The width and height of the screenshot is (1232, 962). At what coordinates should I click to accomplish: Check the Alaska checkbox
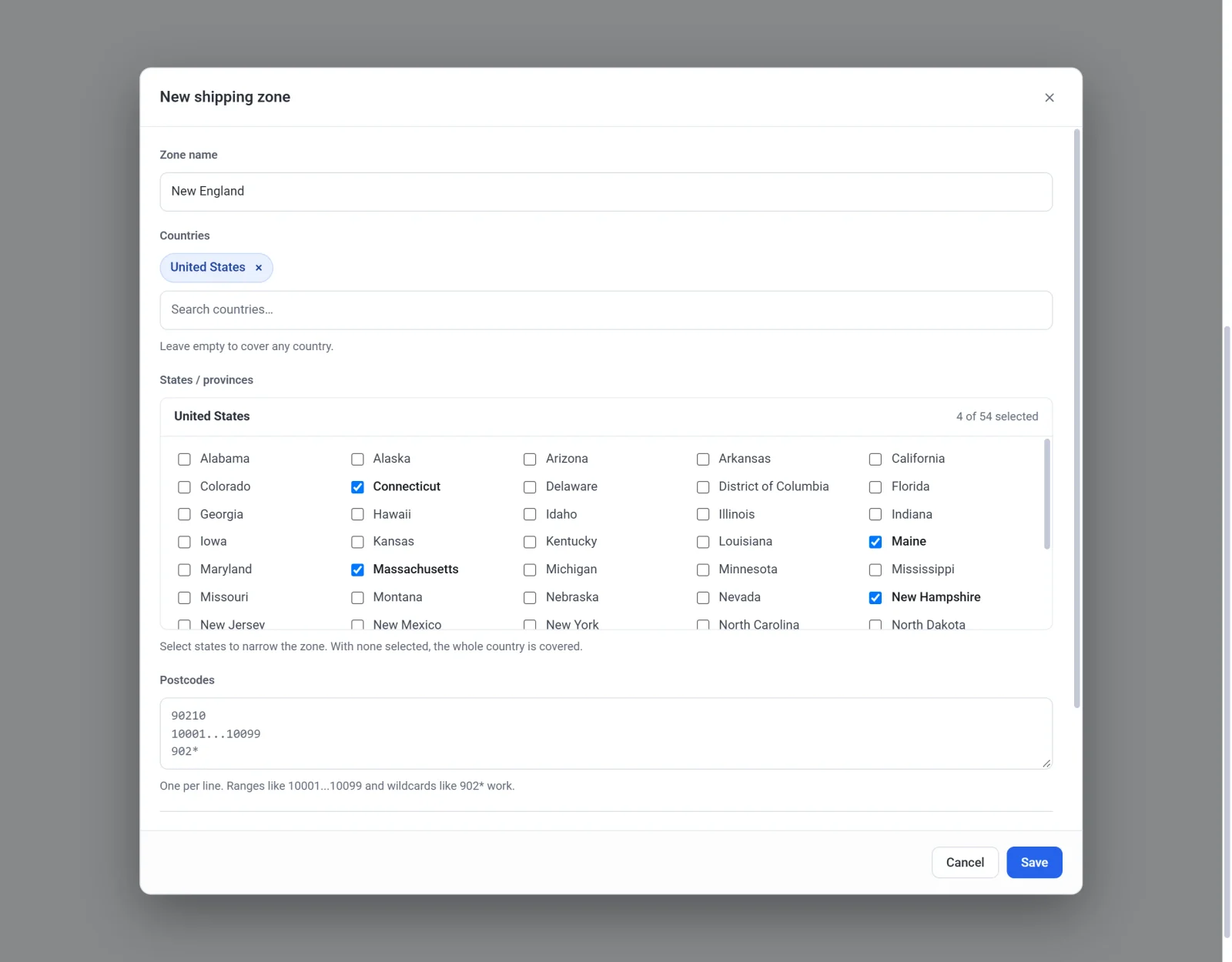click(357, 459)
